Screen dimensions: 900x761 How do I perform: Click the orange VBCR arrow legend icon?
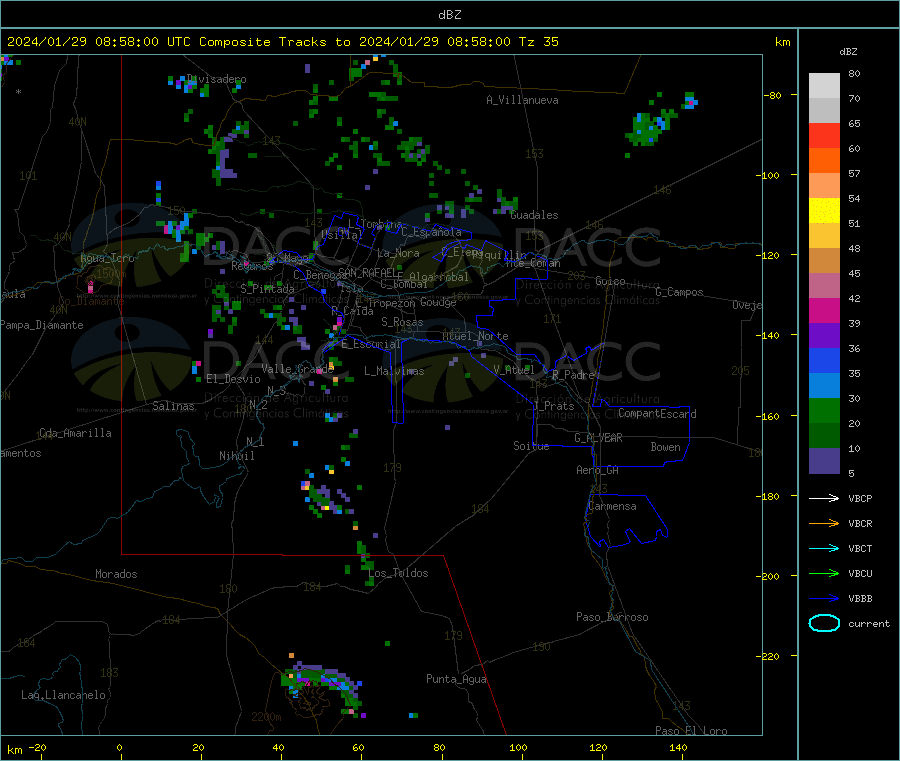(x=824, y=523)
